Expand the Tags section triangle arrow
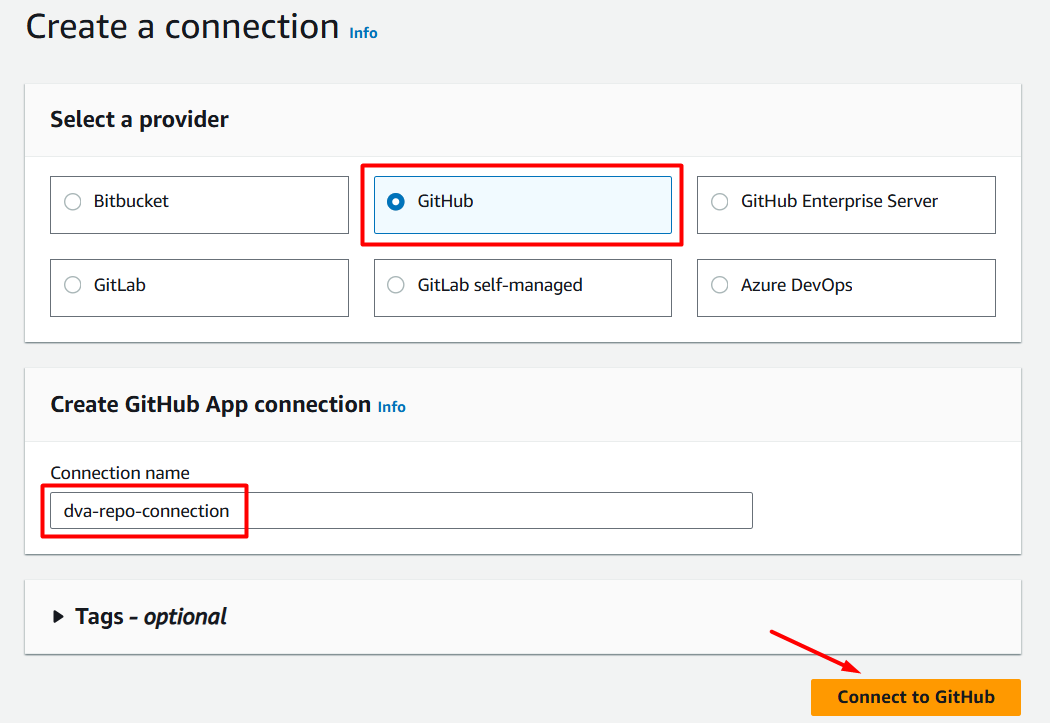The width and height of the screenshot is (1050, 723). [x=58, y=617]
